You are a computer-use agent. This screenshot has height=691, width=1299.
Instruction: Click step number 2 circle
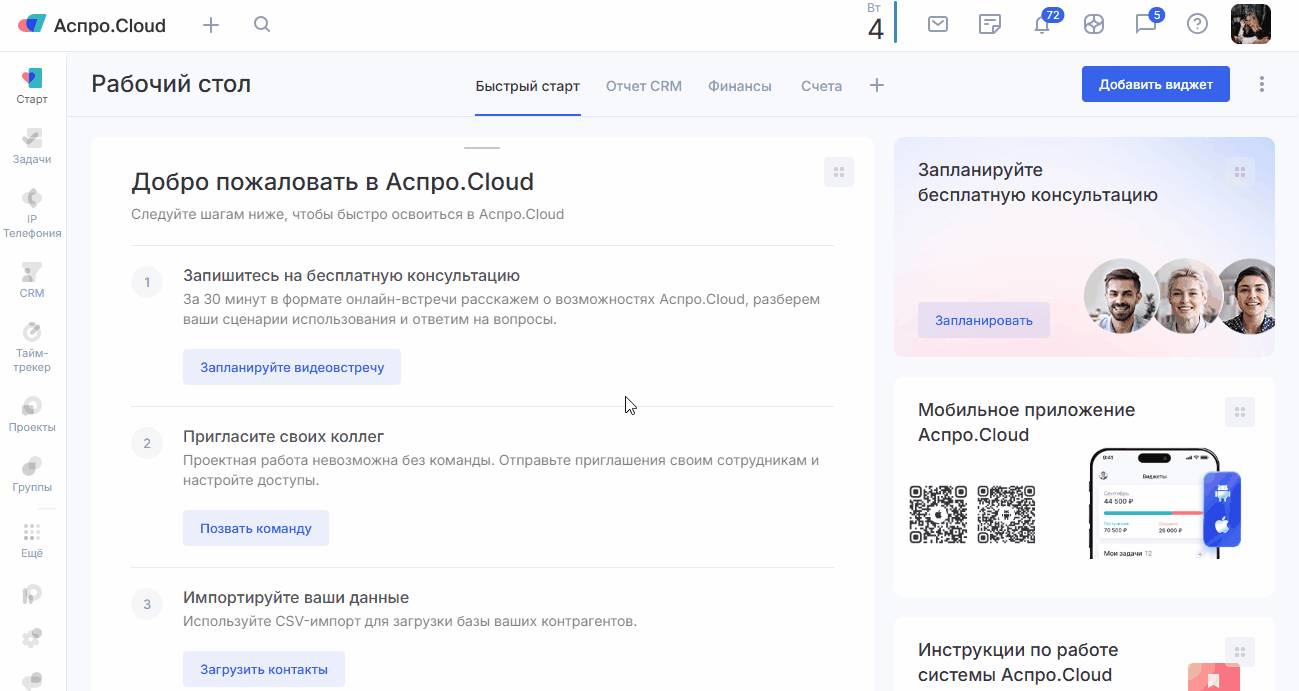pos(147,443)
